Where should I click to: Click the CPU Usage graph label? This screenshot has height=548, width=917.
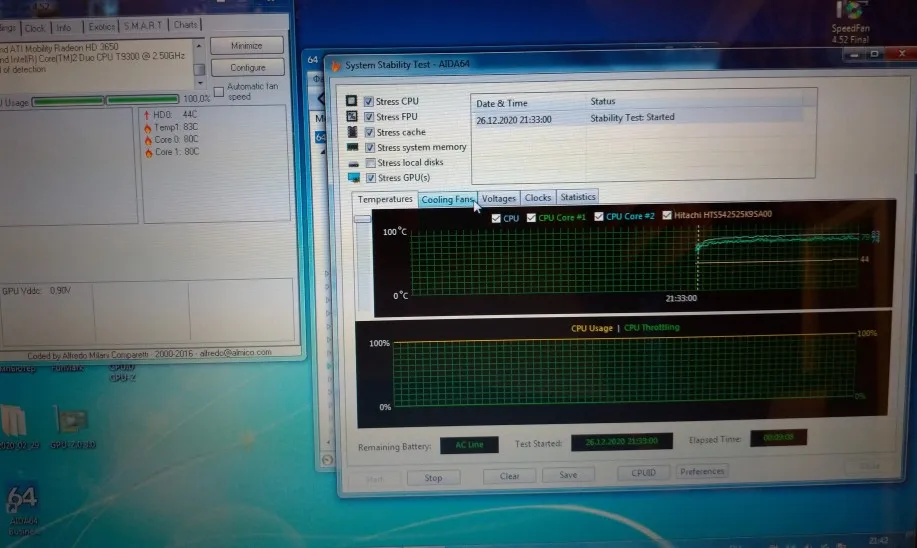coord(591,328)
